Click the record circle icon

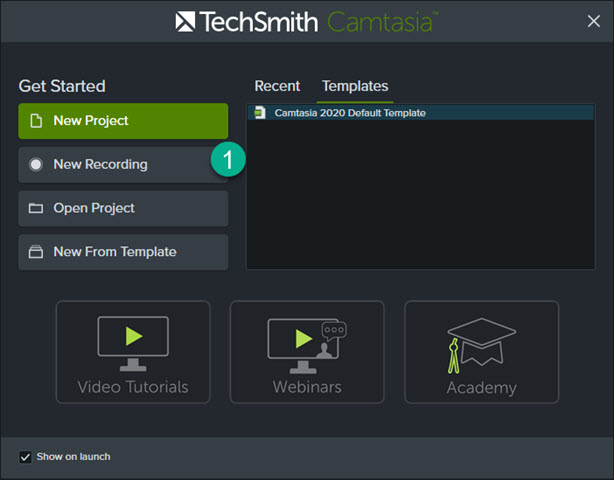pos(36,164)
